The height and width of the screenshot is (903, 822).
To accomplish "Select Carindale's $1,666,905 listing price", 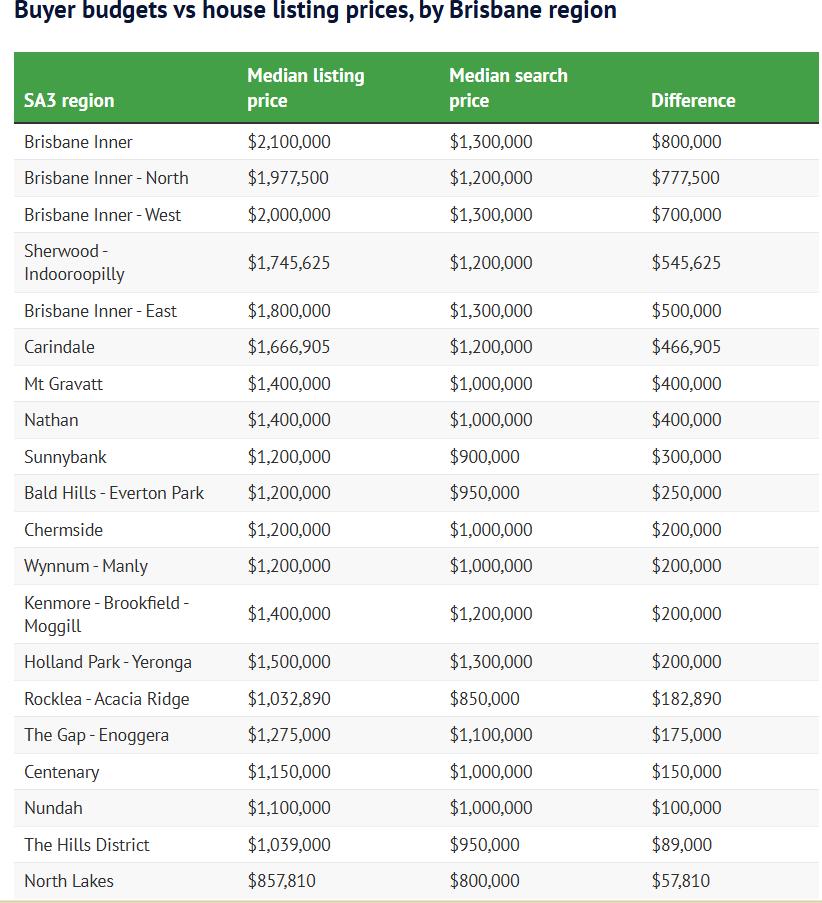I will pos(288,347).
